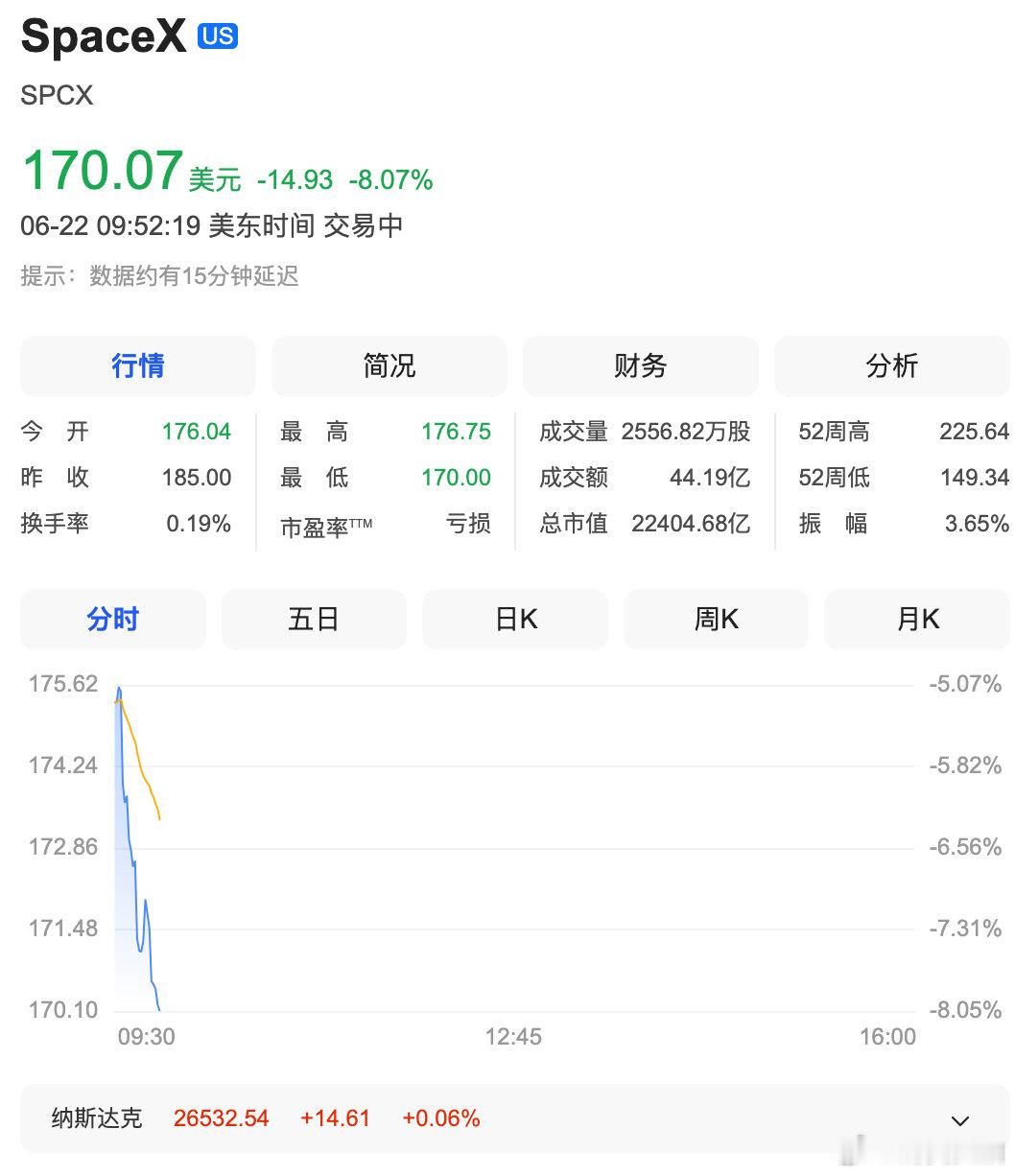Click the 16:00 time axis label
The height and width of the screenshot is (1176, 1015).
(887, 1037)
